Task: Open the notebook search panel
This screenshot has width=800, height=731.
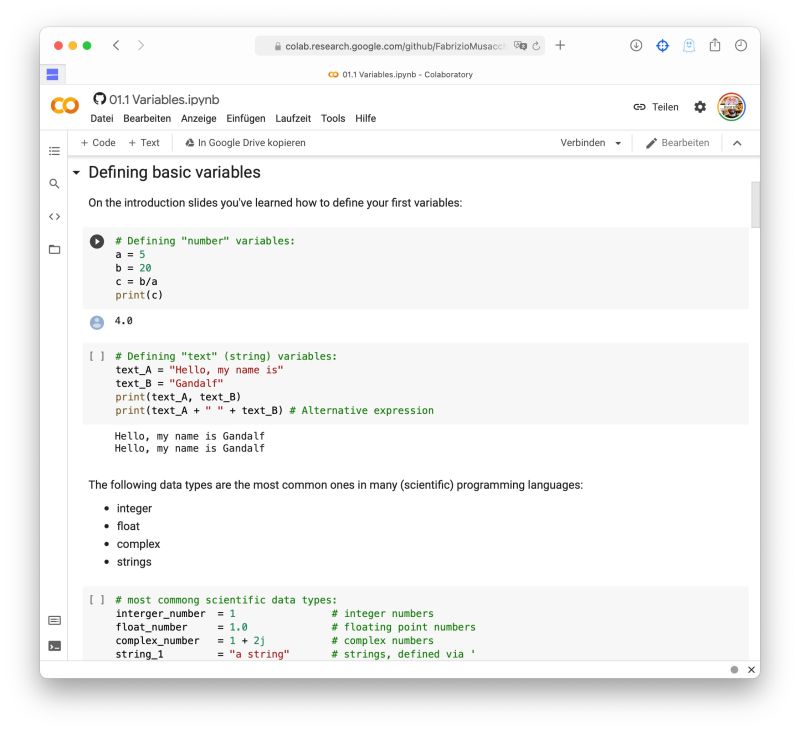Action: (55, 184)
